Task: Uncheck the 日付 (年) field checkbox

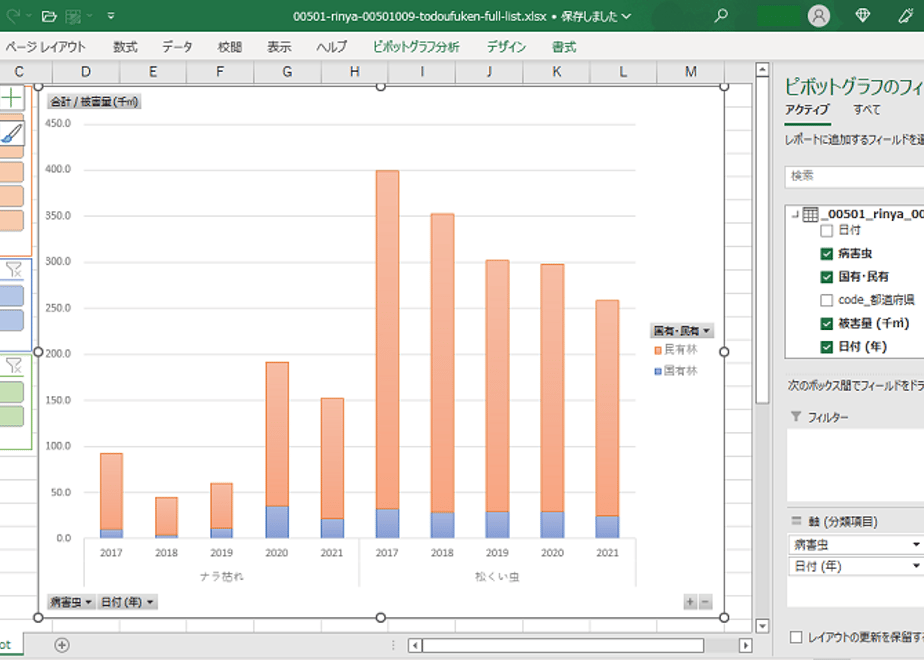Action: [x=827, y=347]
